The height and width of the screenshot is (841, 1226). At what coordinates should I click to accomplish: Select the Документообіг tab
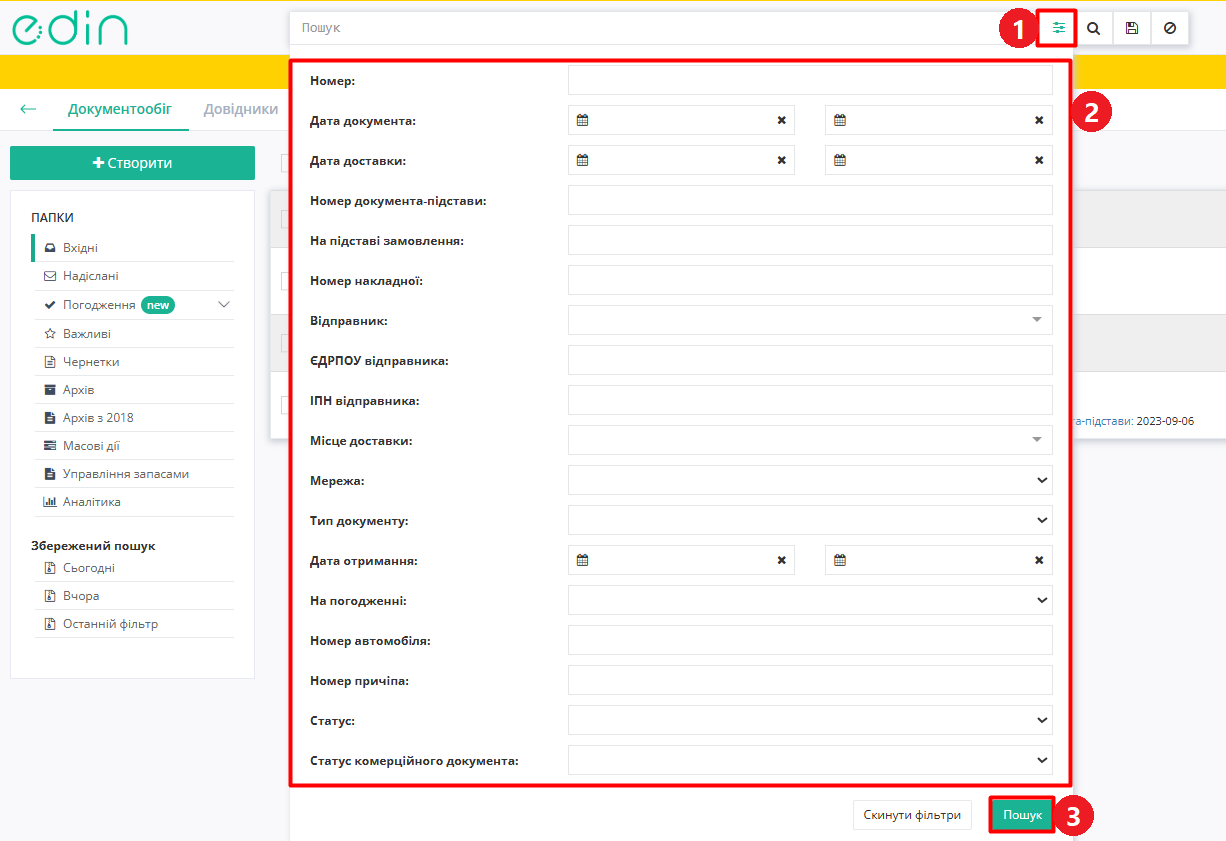tap(120, 109)
